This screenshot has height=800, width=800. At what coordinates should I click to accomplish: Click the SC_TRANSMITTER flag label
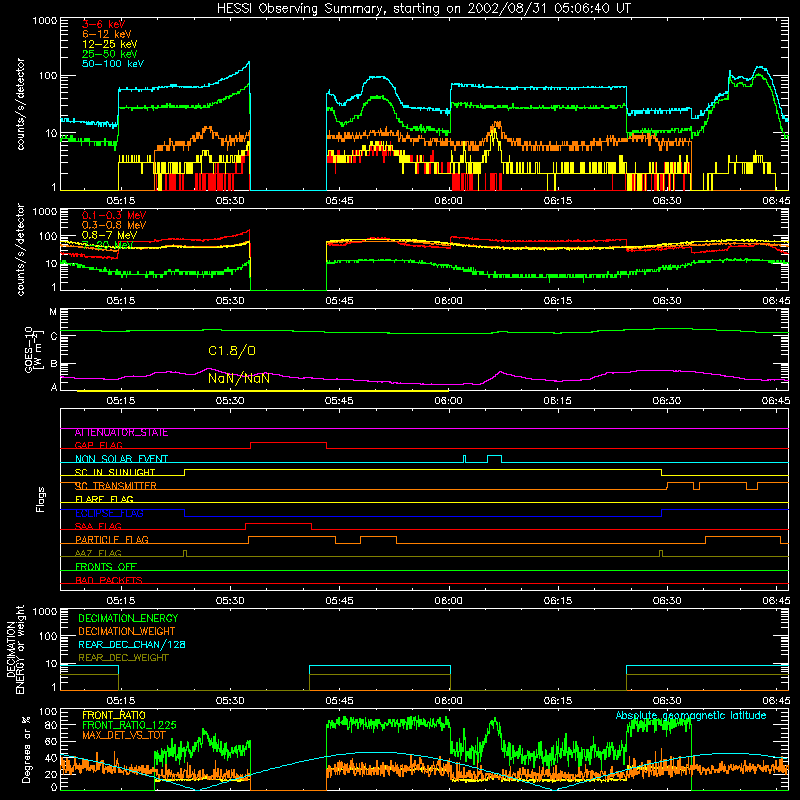(x=116, y=486)
